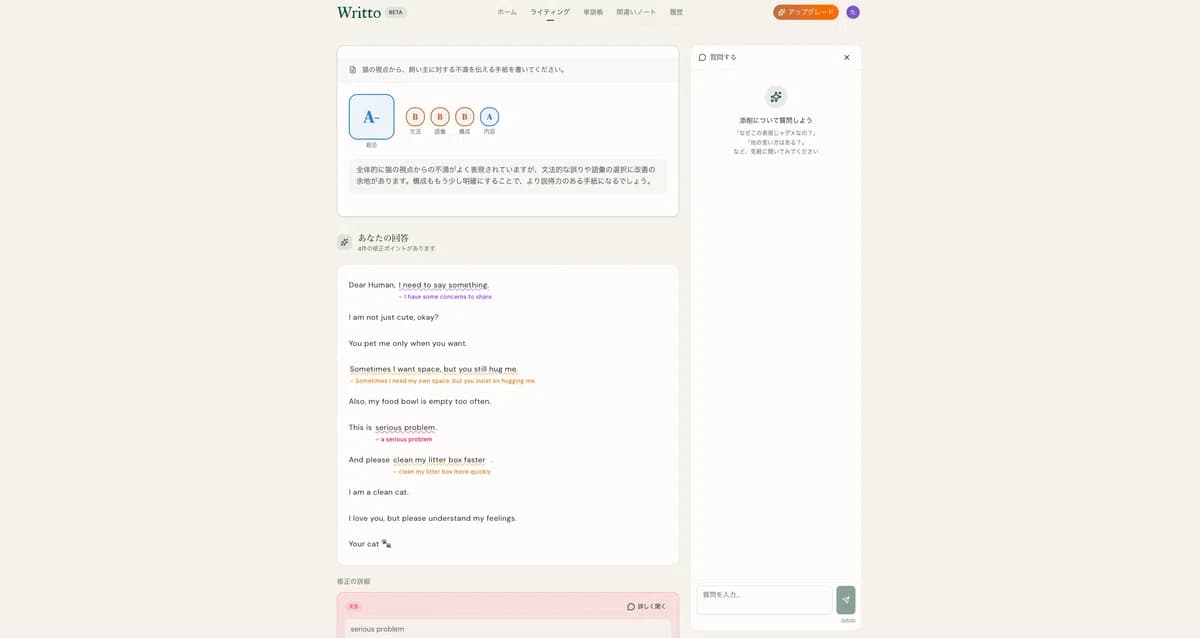Select the 内容 (content) A grade circle
Viewport: 1200px width, 638px height.
click(x=489, y=116)
